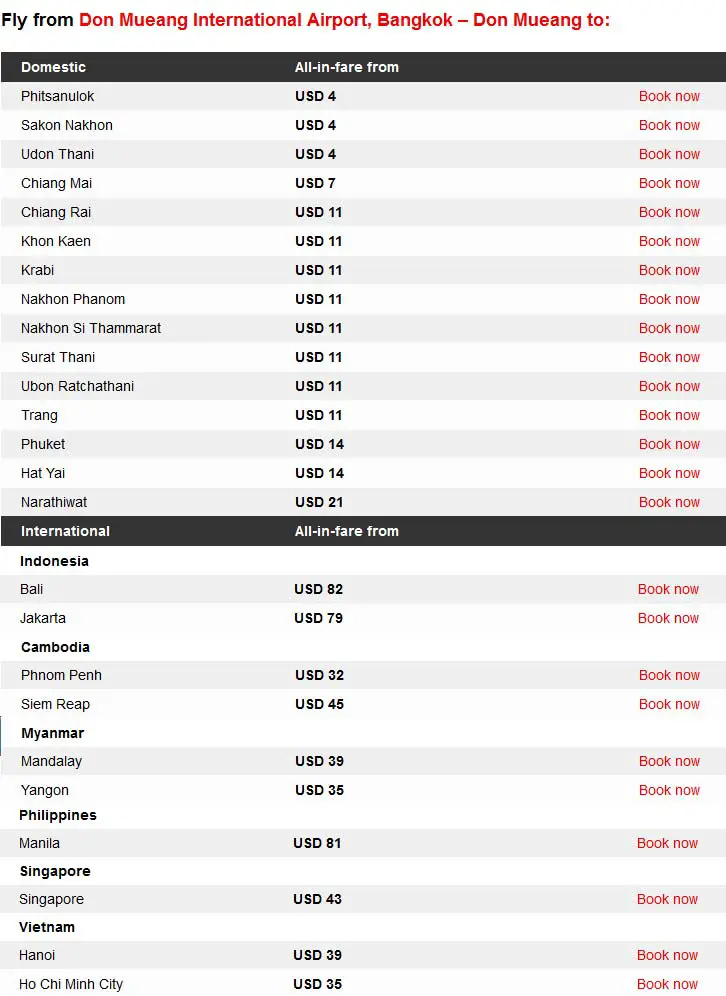The width and height of the screenshot is (726, 996).
Task: Click Book now for Udon Thani
Action: [x=669, y=155]
